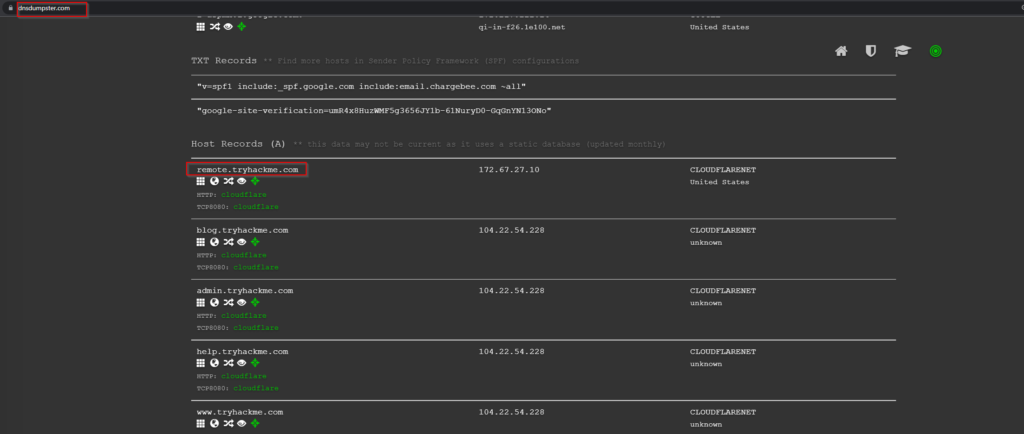The height and width of the screenshot is (434, 1024).
Task: Click the google-site-verification TXT record
Action: pyautogui.click(x=374, y=110)
